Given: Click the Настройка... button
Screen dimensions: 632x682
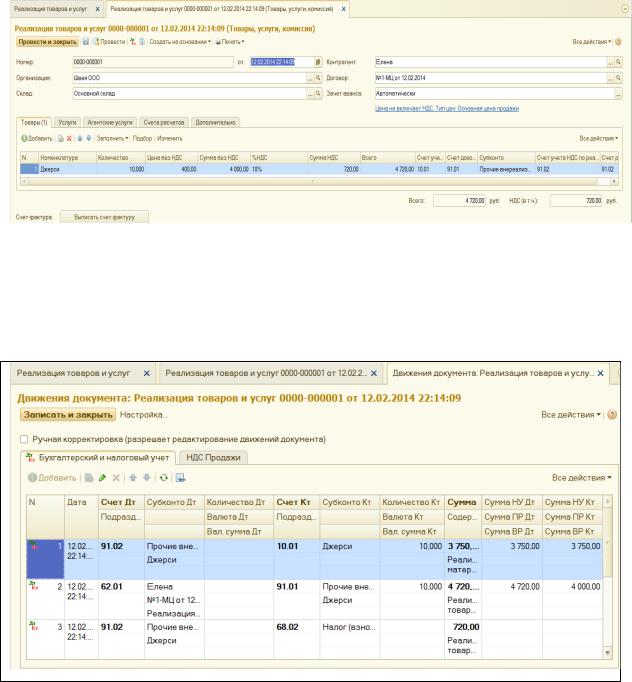Looking at the screenshot, I should pos(144,415).
